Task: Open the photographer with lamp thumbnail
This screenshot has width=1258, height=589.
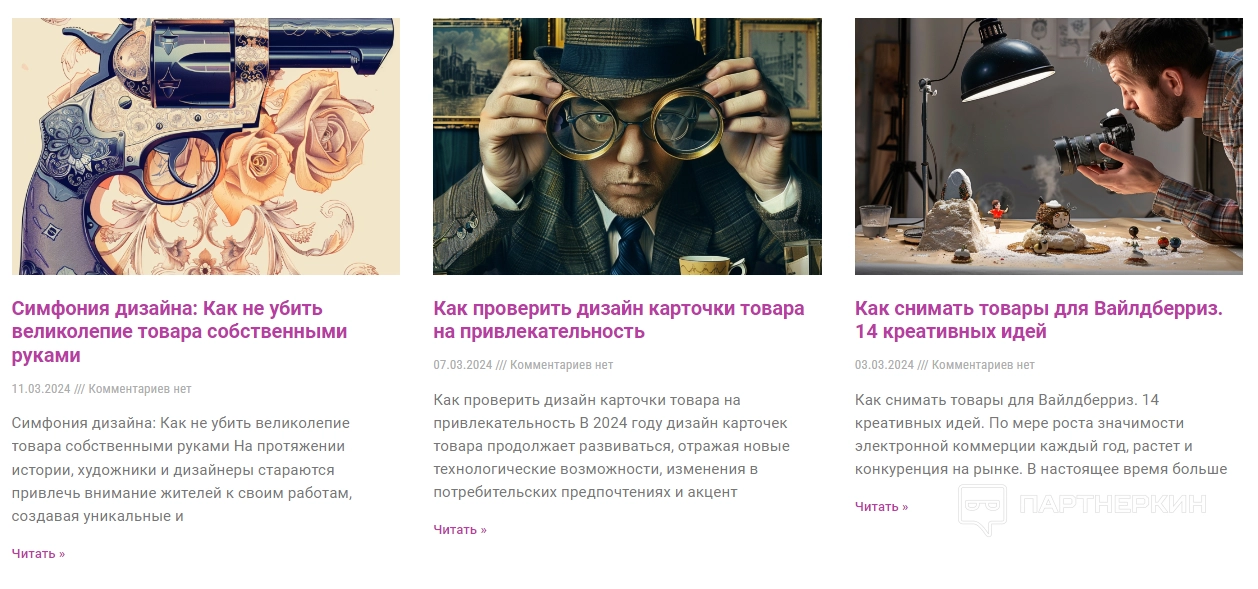Action: click(1049, 146)
